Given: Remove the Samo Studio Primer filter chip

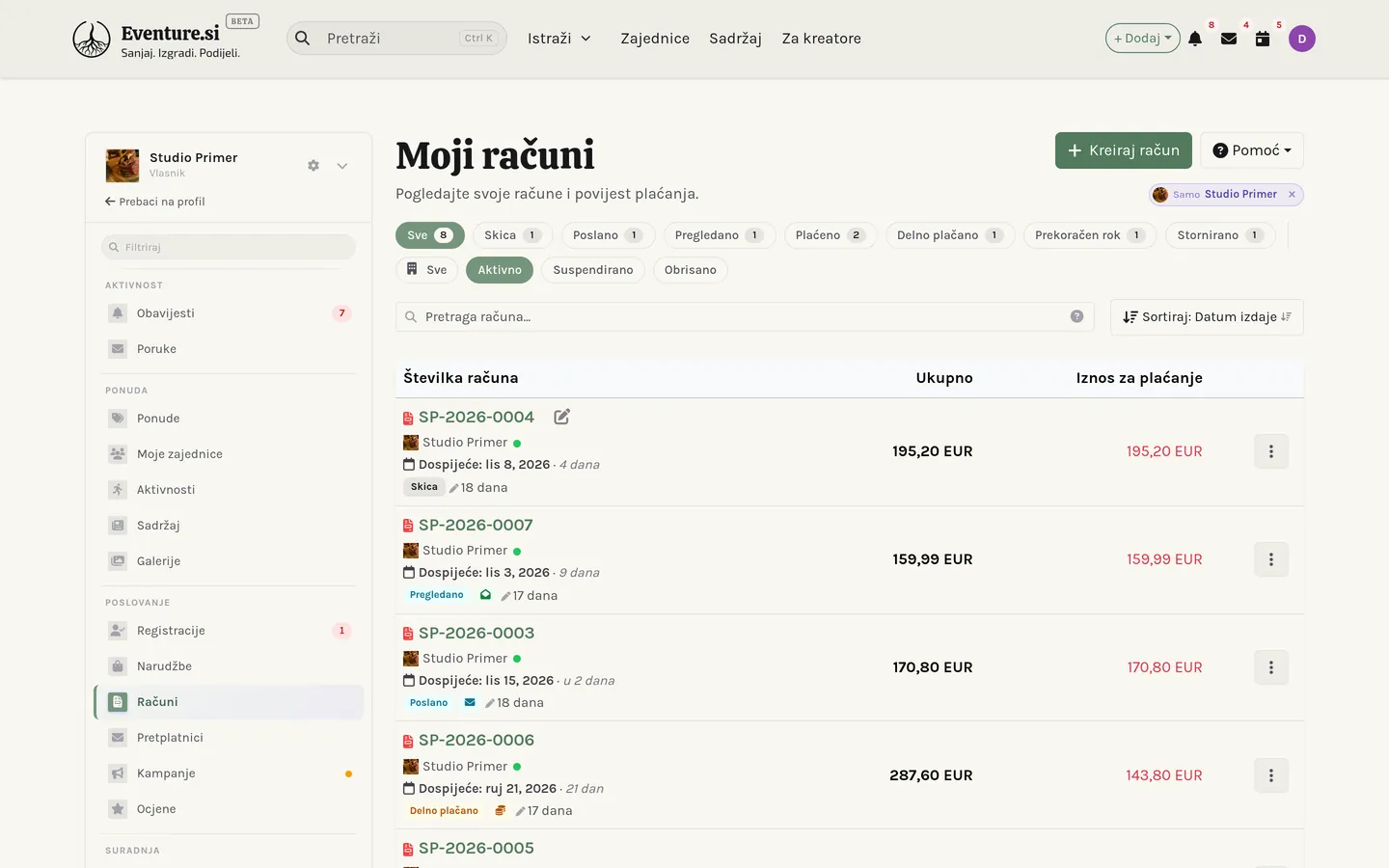Looking at the screenshot, I should click(x=1292, y=194).
